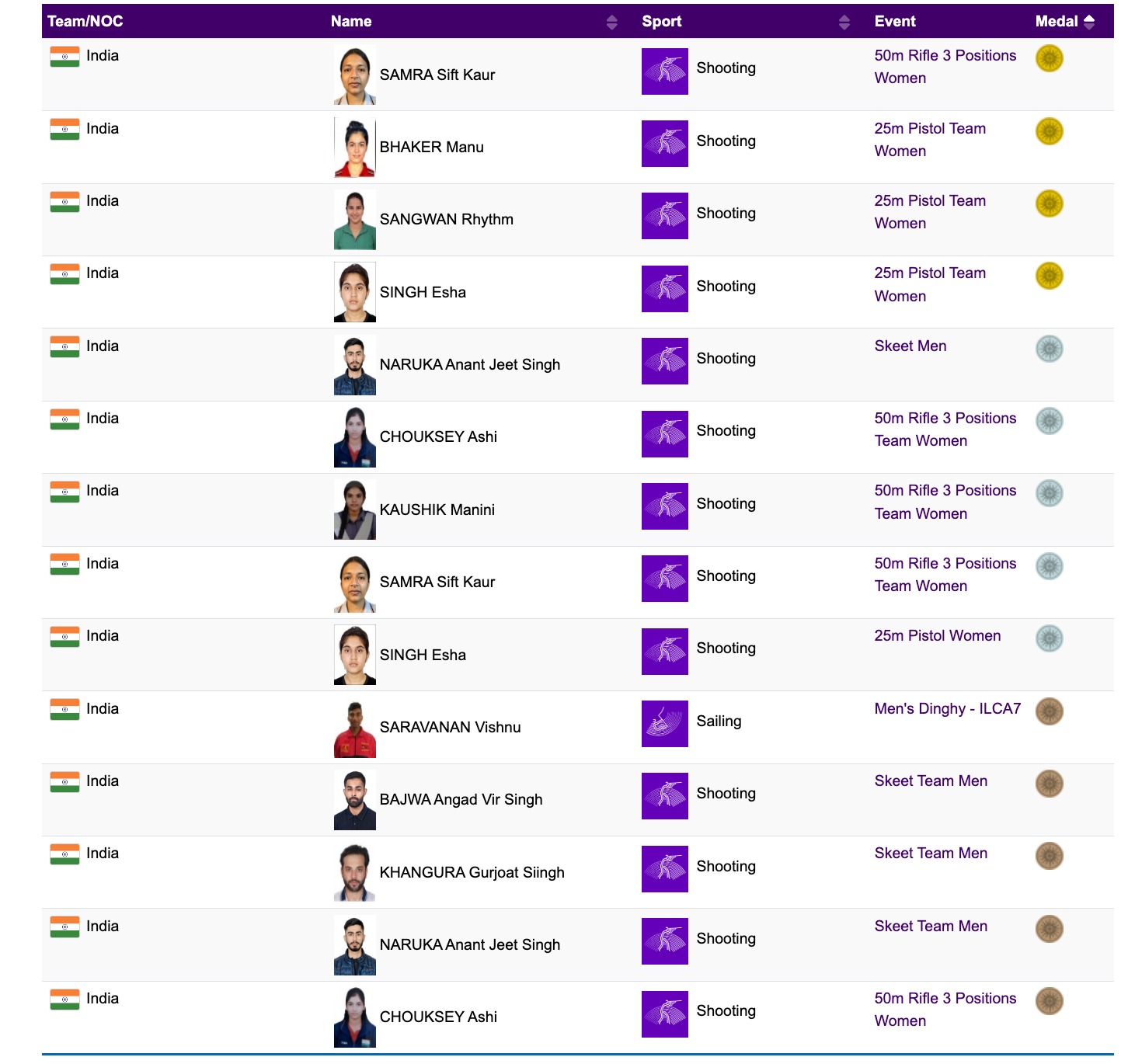This screenshot has height=1064, width=1128.
Task: Open the Men's Dinghy - ILCA7 event link
Action: pos(947,708)
